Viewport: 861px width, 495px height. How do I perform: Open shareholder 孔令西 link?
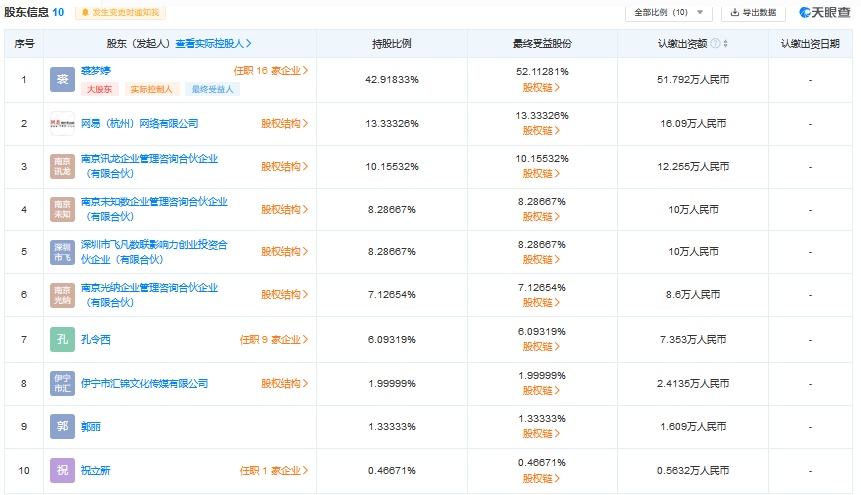96,340
